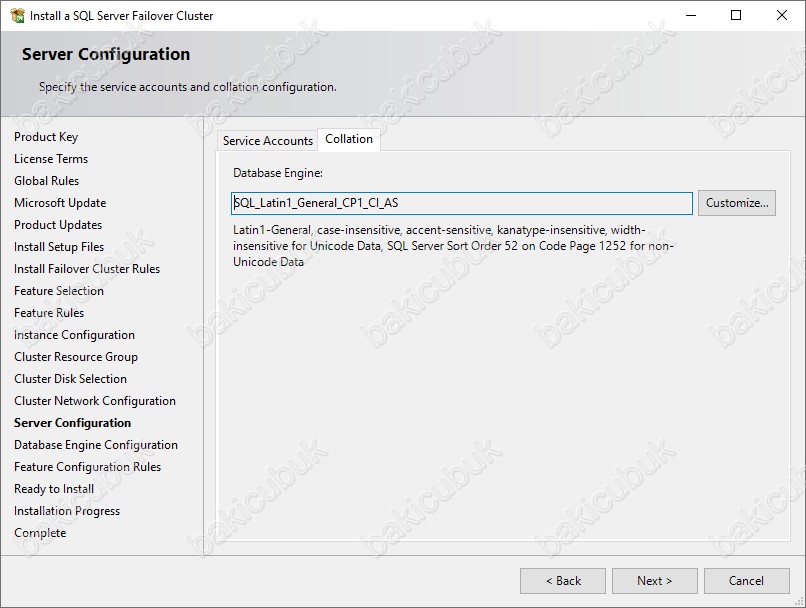Click Install Failover Cluster Rules step

click(87, 269)
